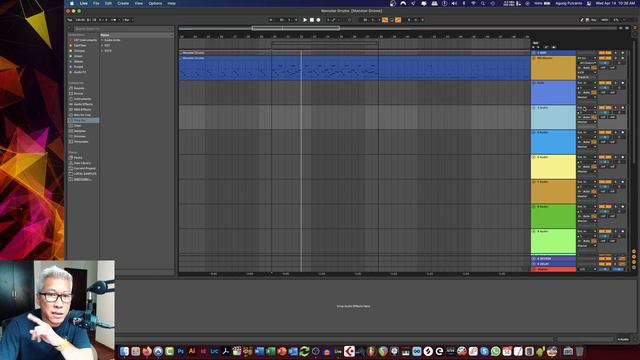Open the Edit menu
This screenshot has width=640, height=360.
[x=108, y=3]
